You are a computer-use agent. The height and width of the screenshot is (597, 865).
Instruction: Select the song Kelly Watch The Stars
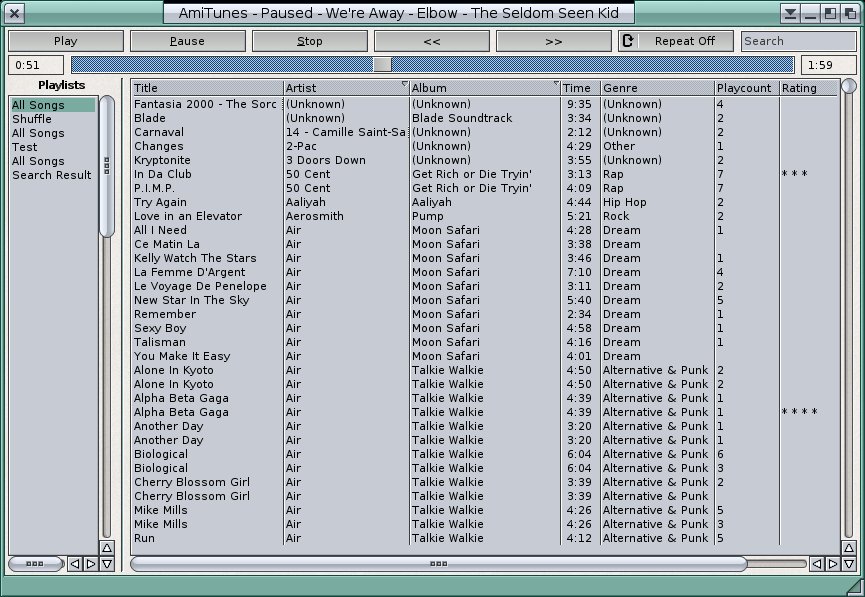[x=485, y=258]
